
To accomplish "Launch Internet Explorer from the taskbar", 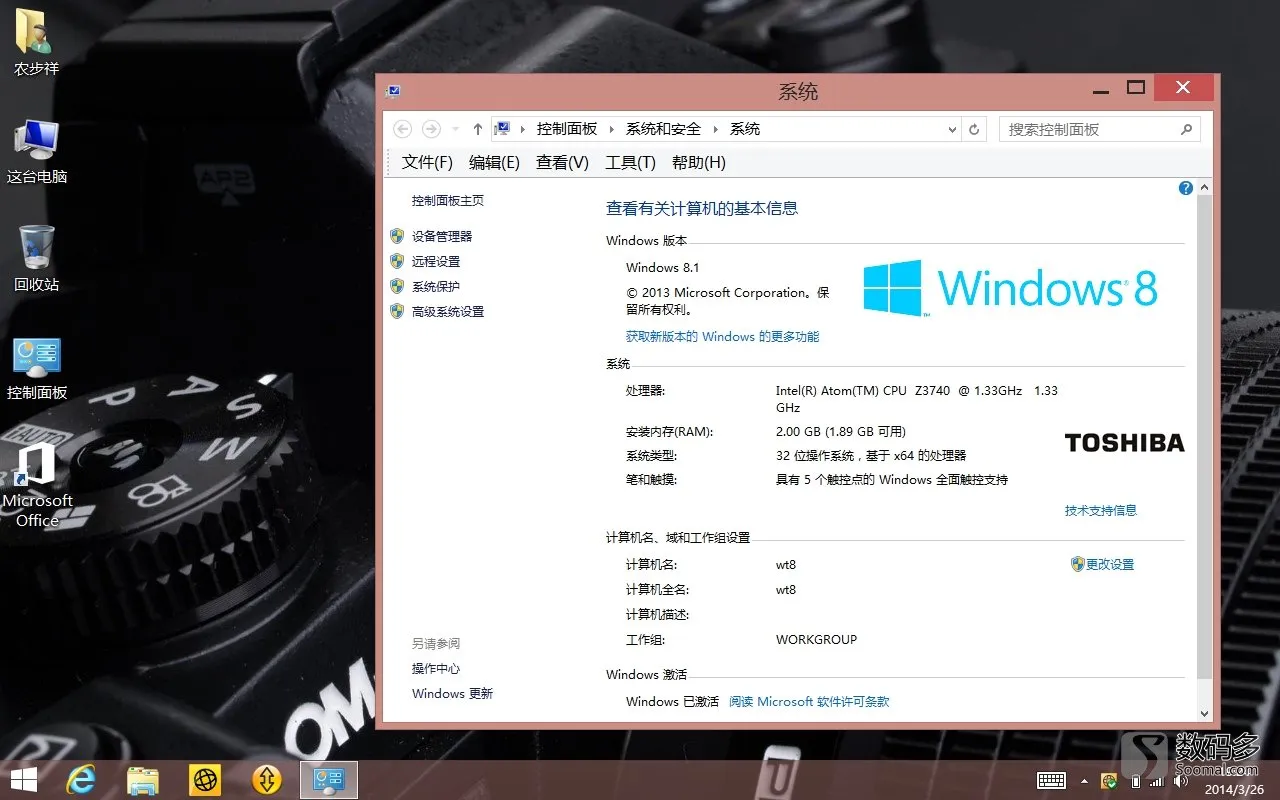I will pos(81,779).
